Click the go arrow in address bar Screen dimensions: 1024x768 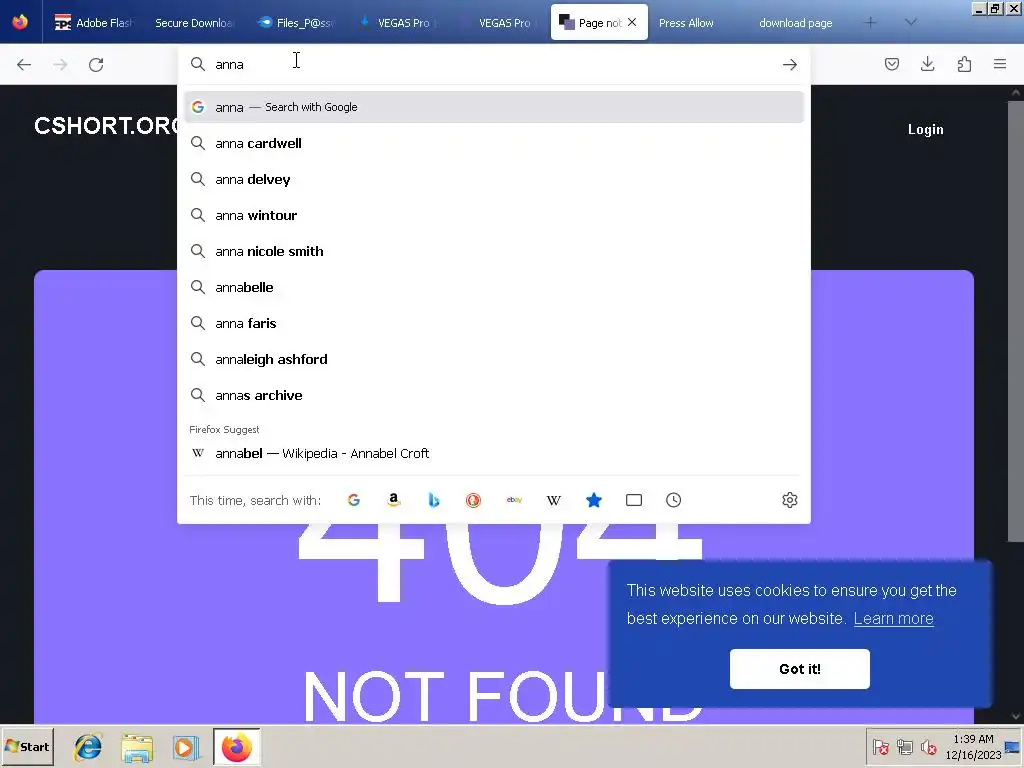(x=790, y=64)
